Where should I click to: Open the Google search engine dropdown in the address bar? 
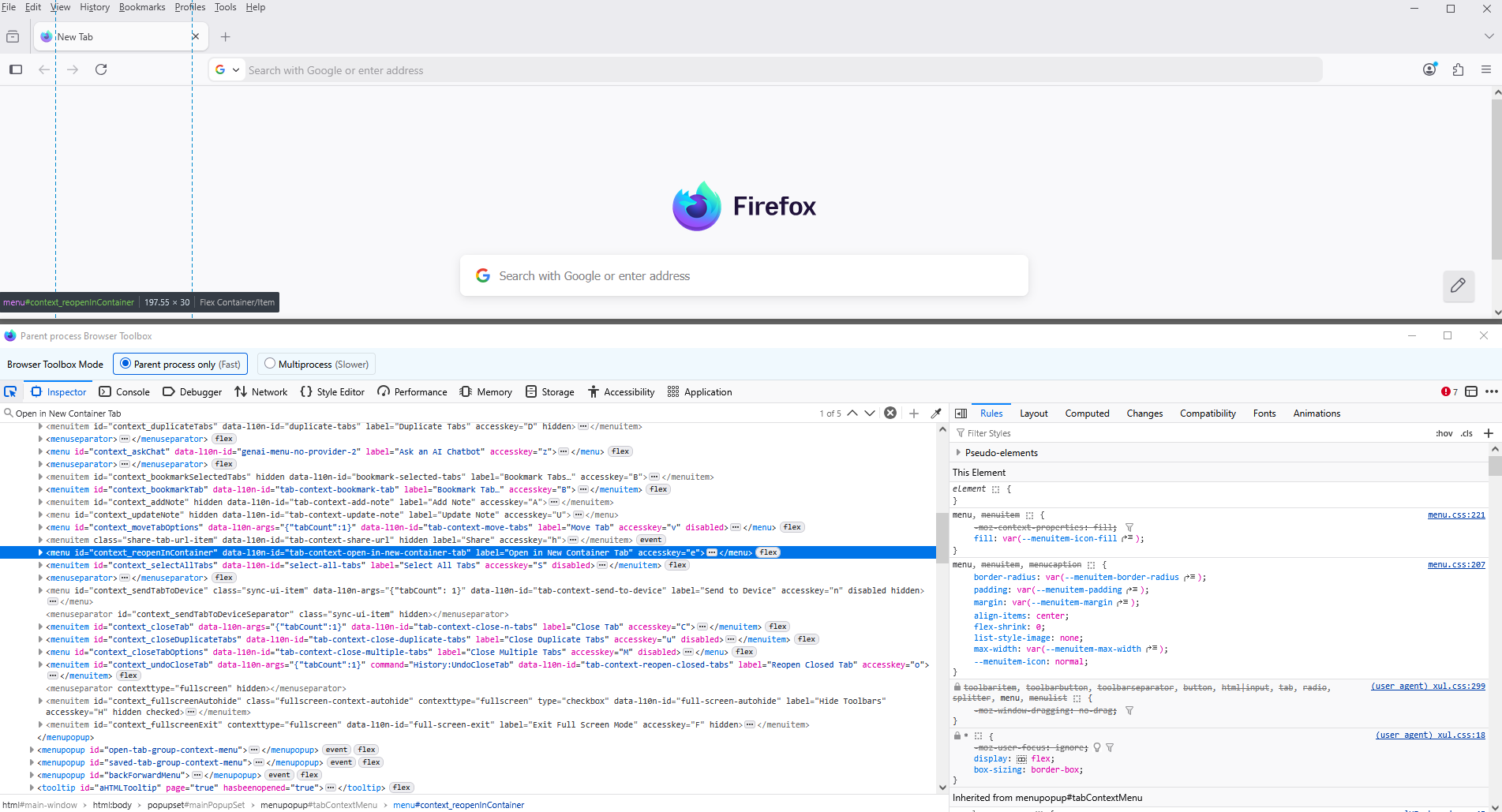point(227,69)
